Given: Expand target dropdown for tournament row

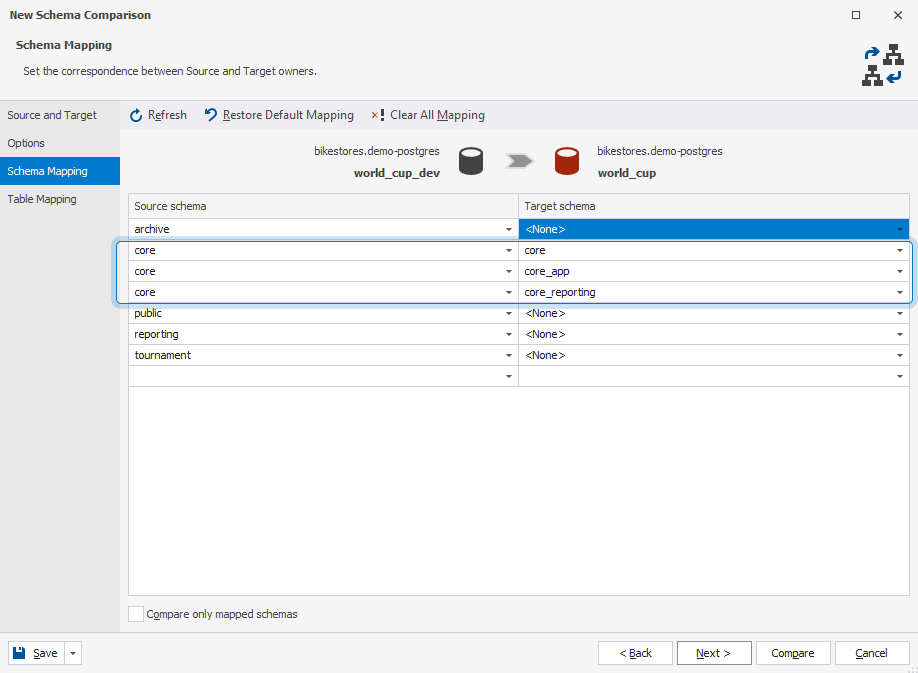Looking at the screenshot, I should (x=900, y=356).
